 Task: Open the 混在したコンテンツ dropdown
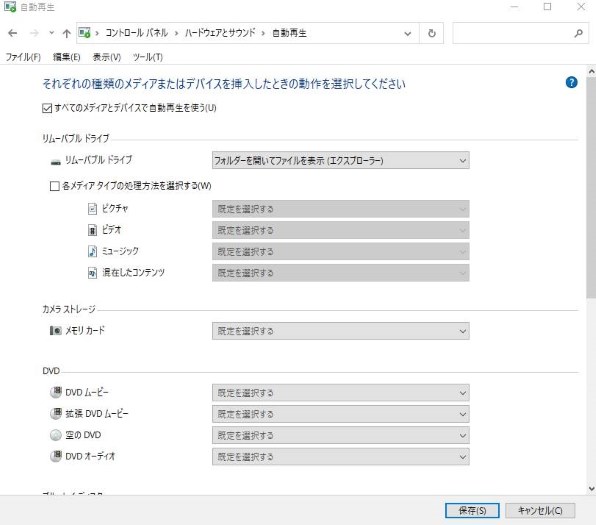pos(341,273)
